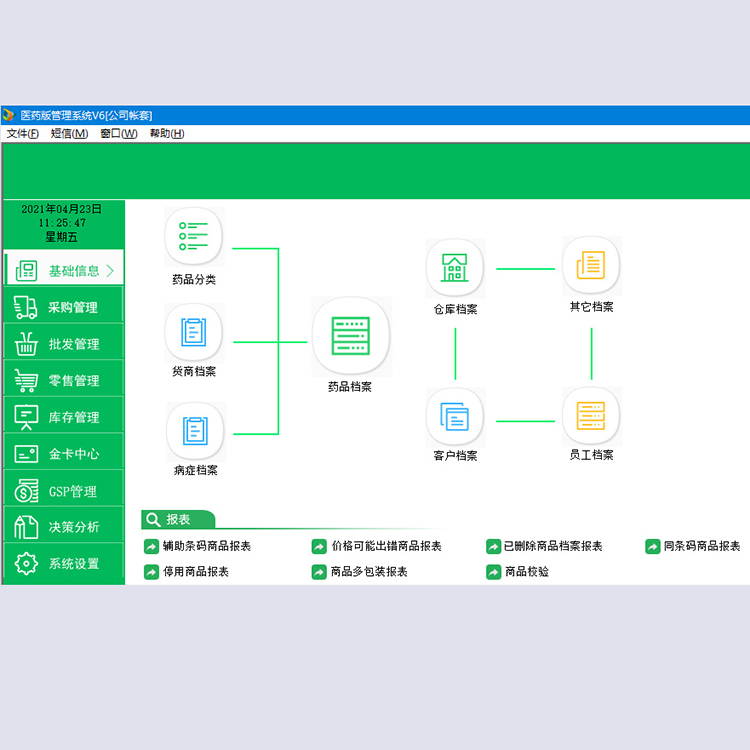Open the 药品分类 icon
The width and height of the screenshot is (750, 750).
coord(194,237)
